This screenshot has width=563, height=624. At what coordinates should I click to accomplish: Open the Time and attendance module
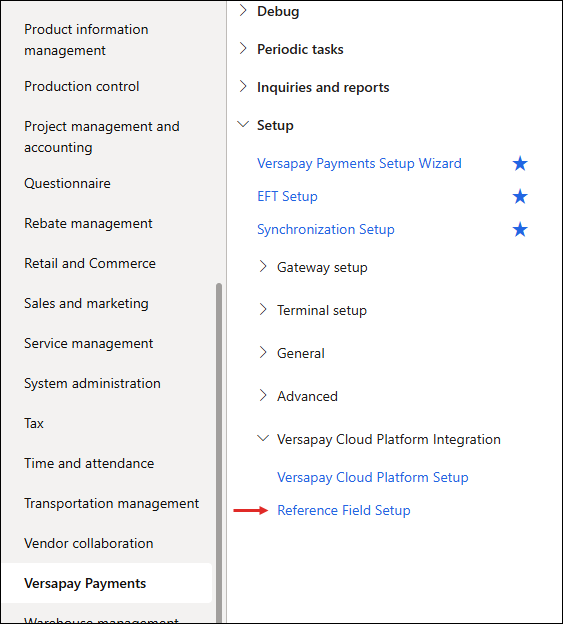(89, 464)
